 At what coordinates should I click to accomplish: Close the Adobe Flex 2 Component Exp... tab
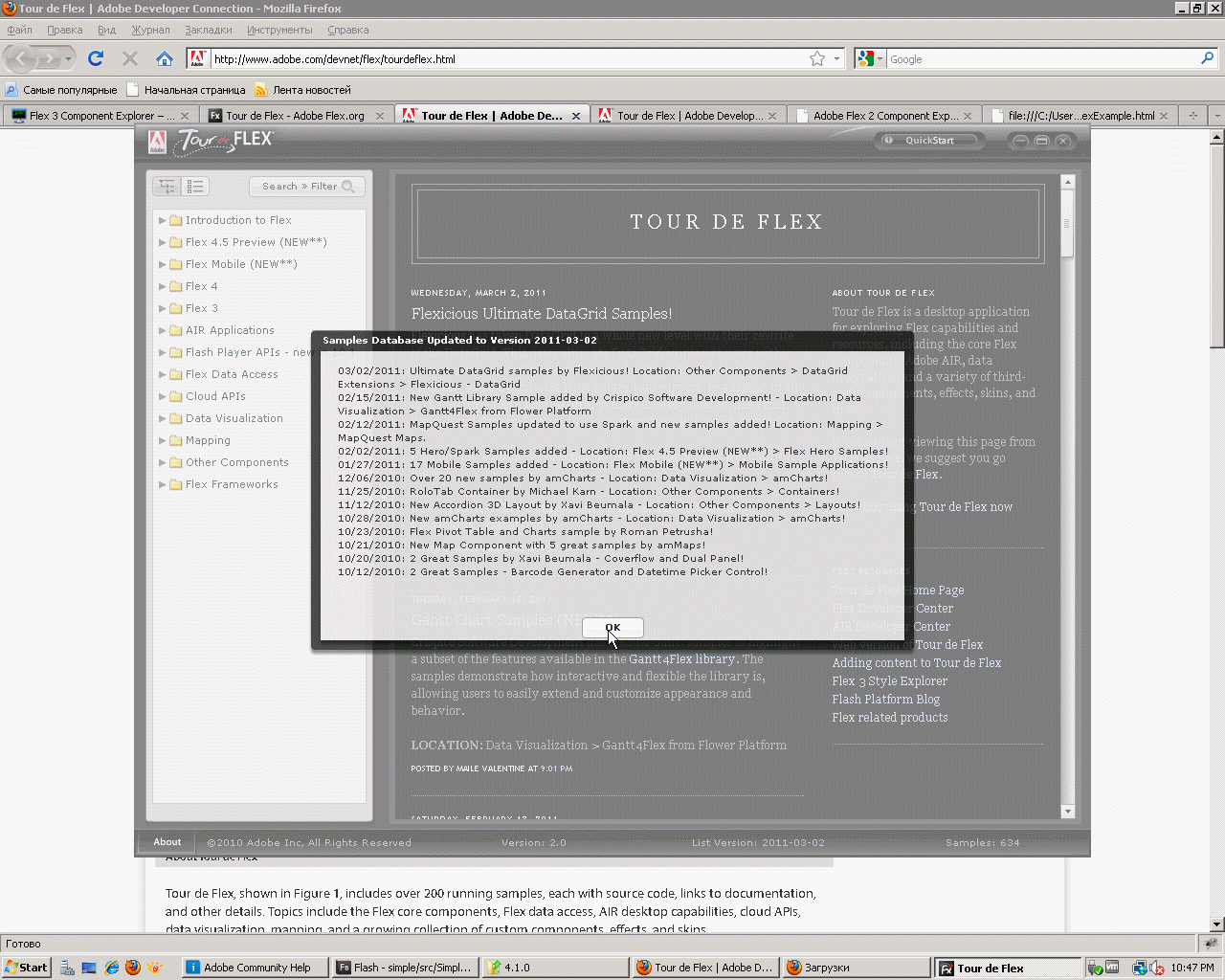coord(968,116)
